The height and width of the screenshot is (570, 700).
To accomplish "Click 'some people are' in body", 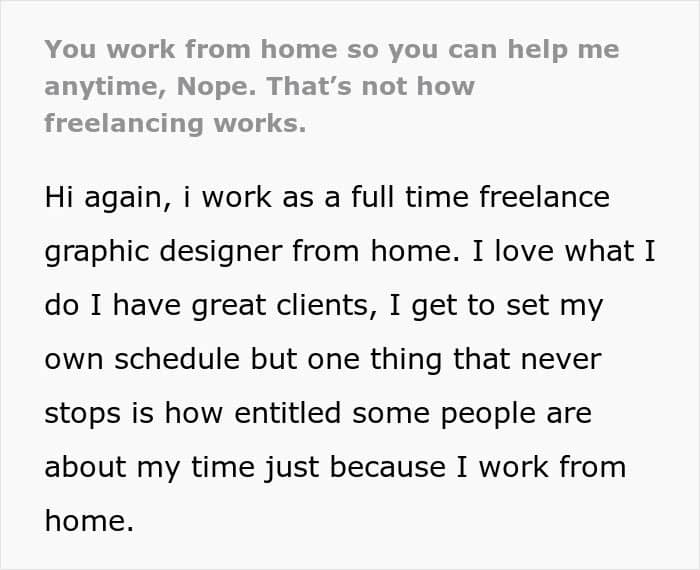I will pos(472,413).
